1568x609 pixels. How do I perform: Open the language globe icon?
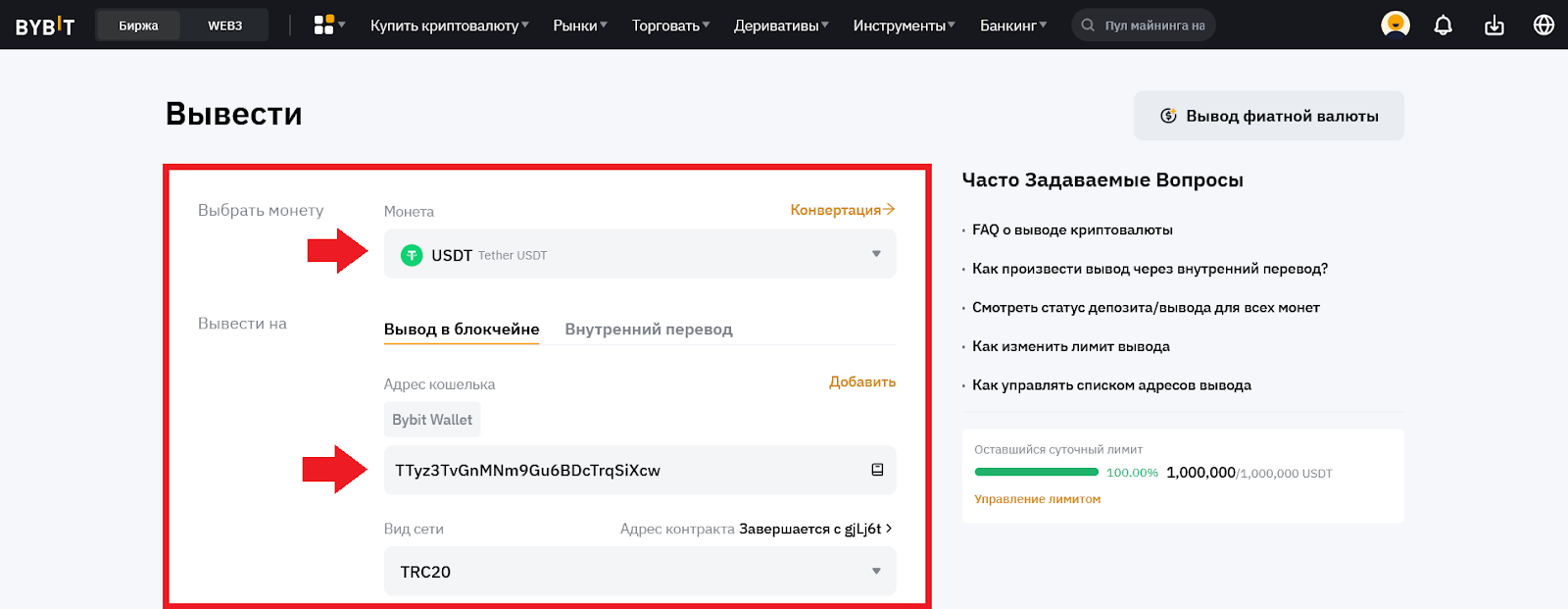[x=1543, y=25]
